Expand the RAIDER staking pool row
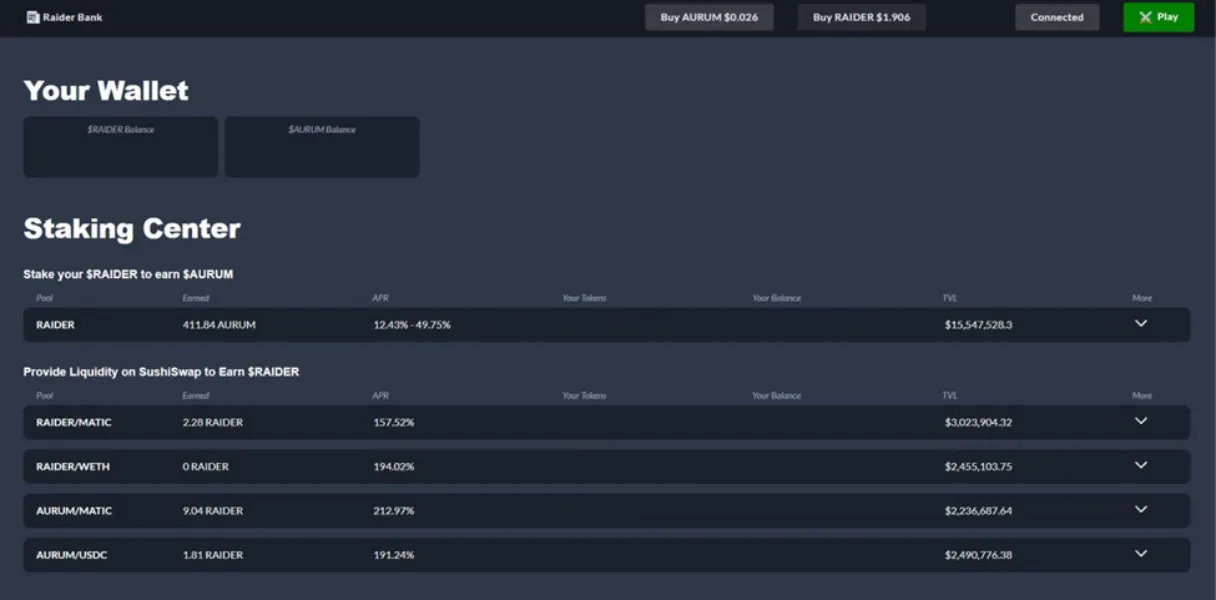The width and height of the screenshot is (1216, 600). click(x=1140, y=324)
